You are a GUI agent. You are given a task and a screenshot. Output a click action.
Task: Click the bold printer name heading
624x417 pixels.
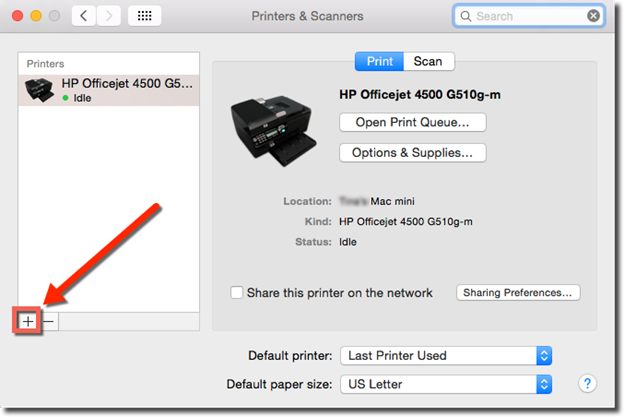tap(420, 95)
